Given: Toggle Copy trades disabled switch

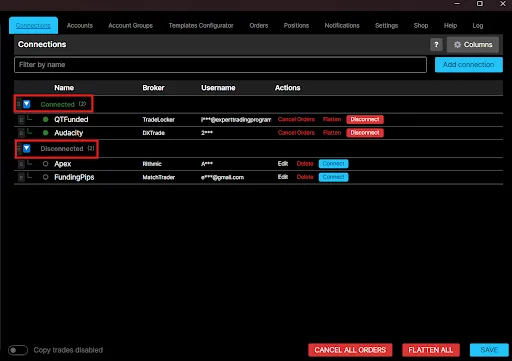Looking at the screenshot, I should [x=18, y=350].
